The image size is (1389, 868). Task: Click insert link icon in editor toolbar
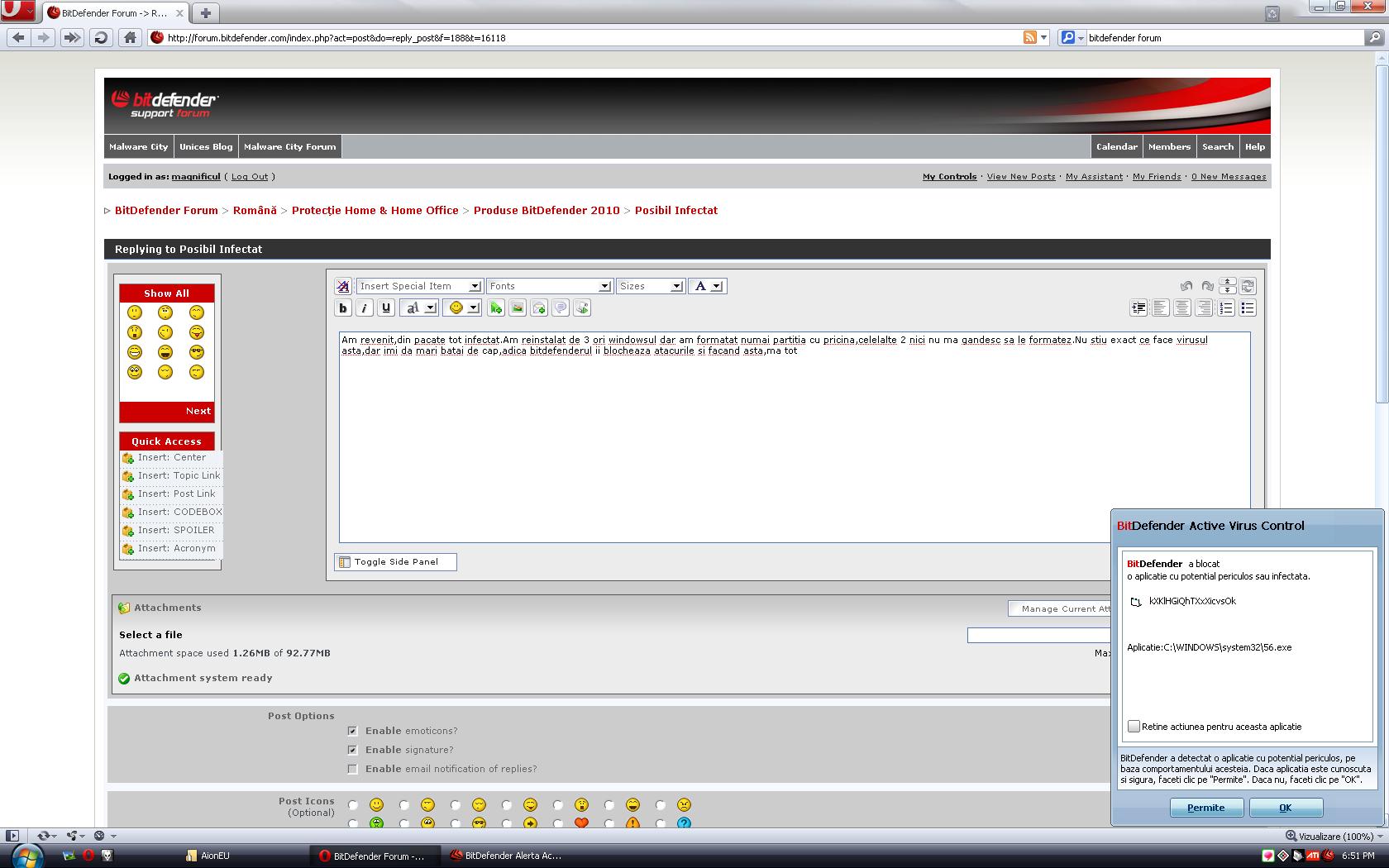pos(496,308)
